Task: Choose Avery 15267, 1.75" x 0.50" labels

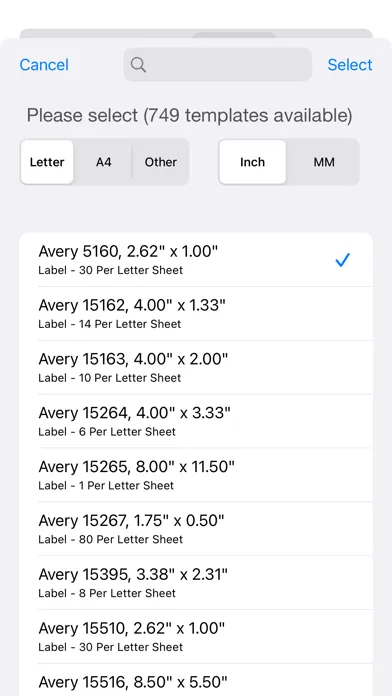Action: click(x=196, y=529)
